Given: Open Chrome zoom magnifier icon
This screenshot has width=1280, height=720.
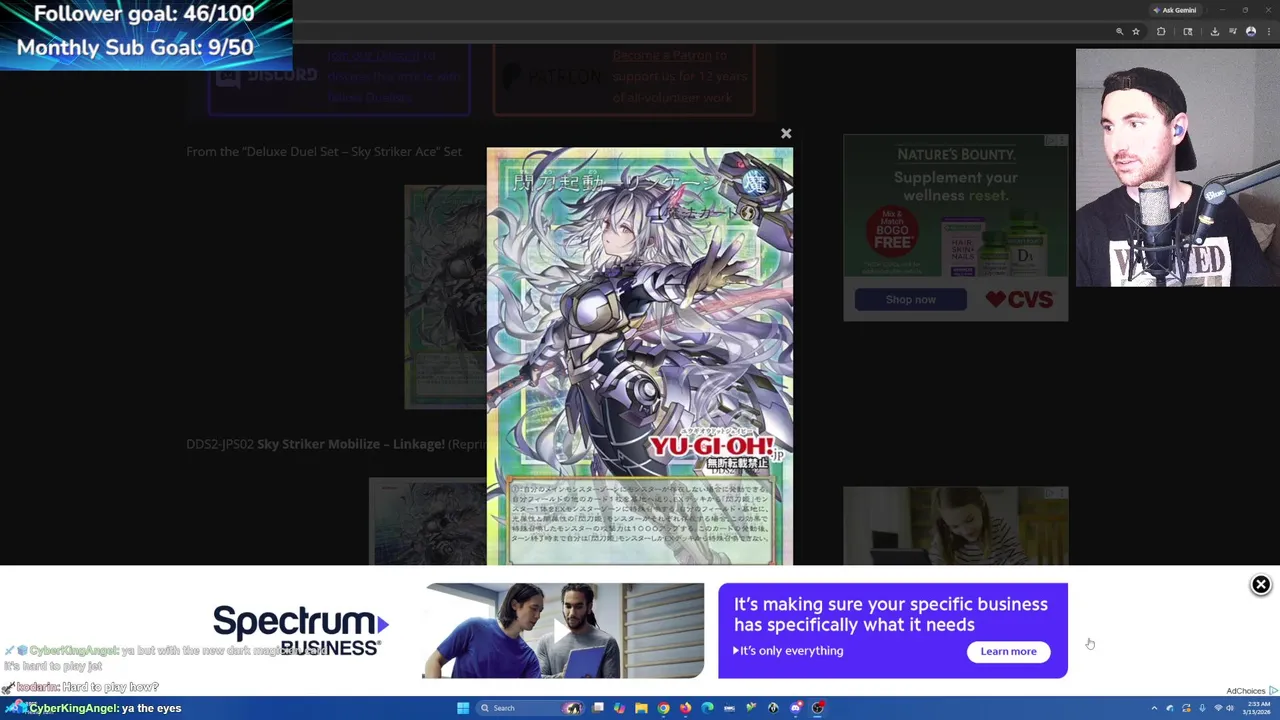Looking at the screenshot, I should point(1120,32).
